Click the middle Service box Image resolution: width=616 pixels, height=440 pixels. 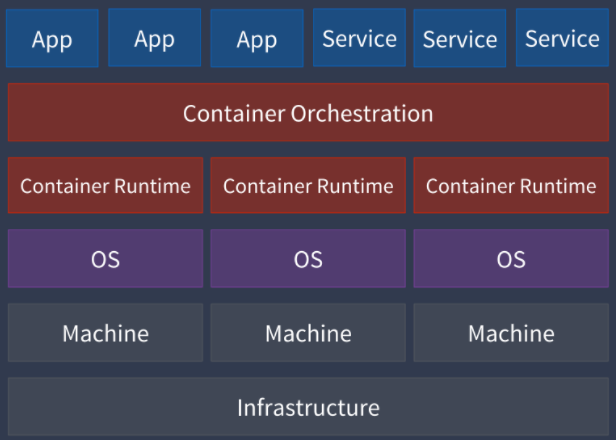pyautogui.click(x=459, y=39)
